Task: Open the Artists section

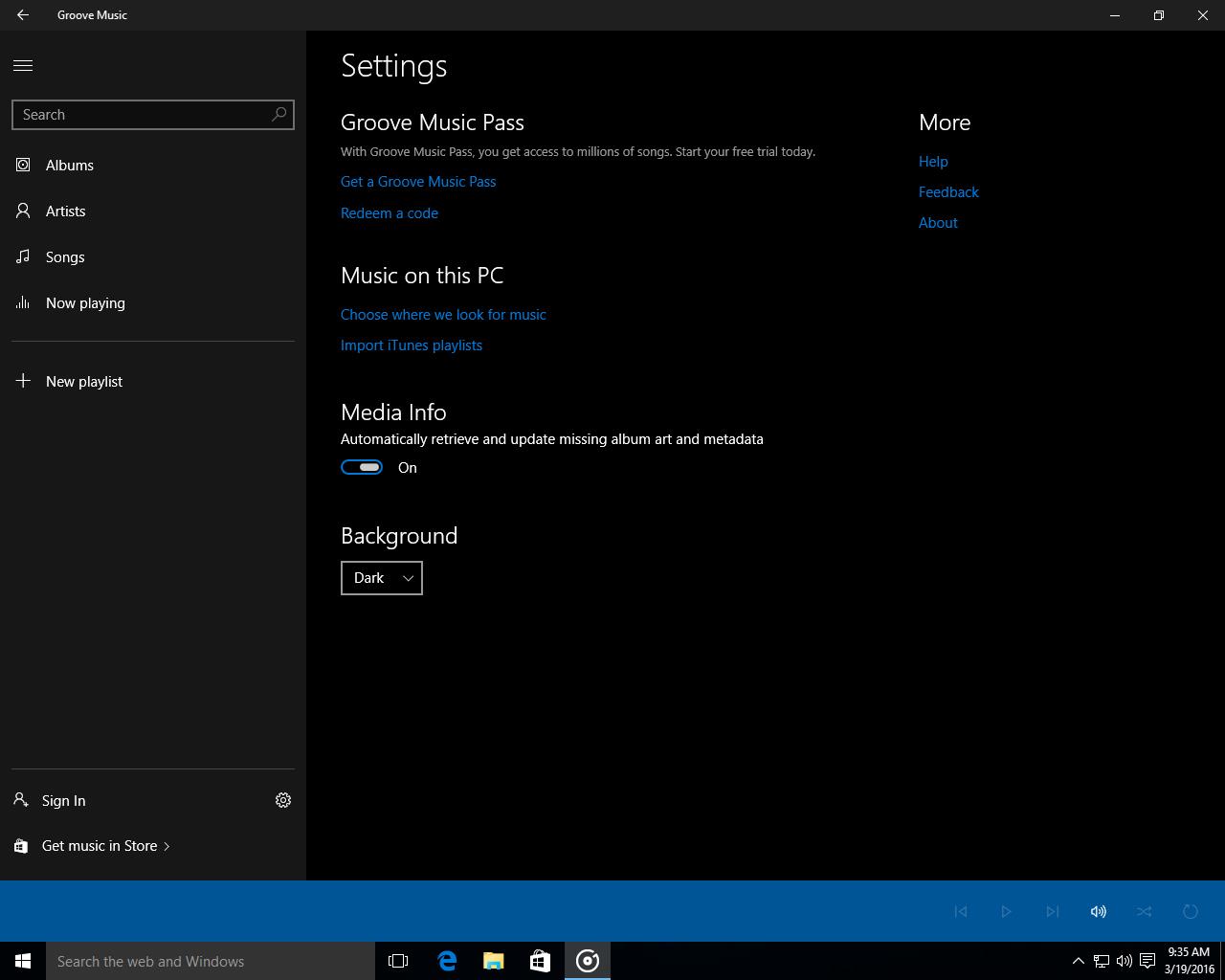Action: click(153, 211)
